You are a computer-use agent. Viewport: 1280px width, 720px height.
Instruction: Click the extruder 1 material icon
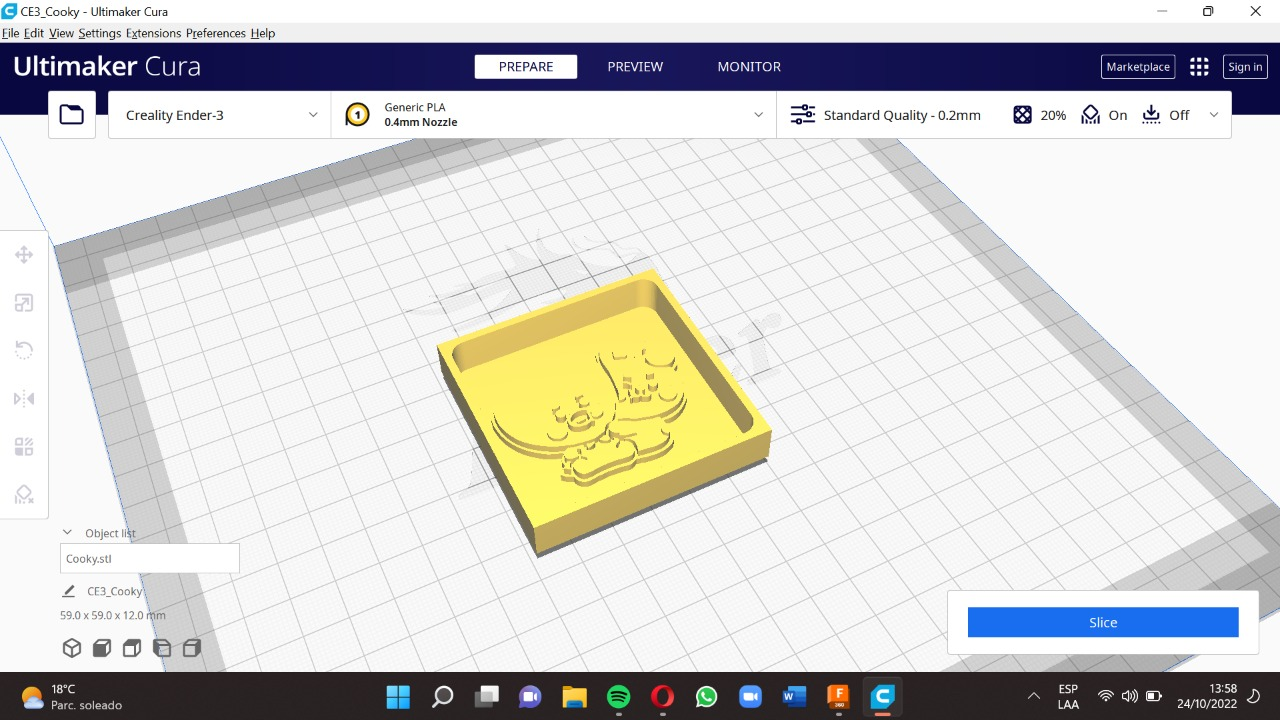357,115
